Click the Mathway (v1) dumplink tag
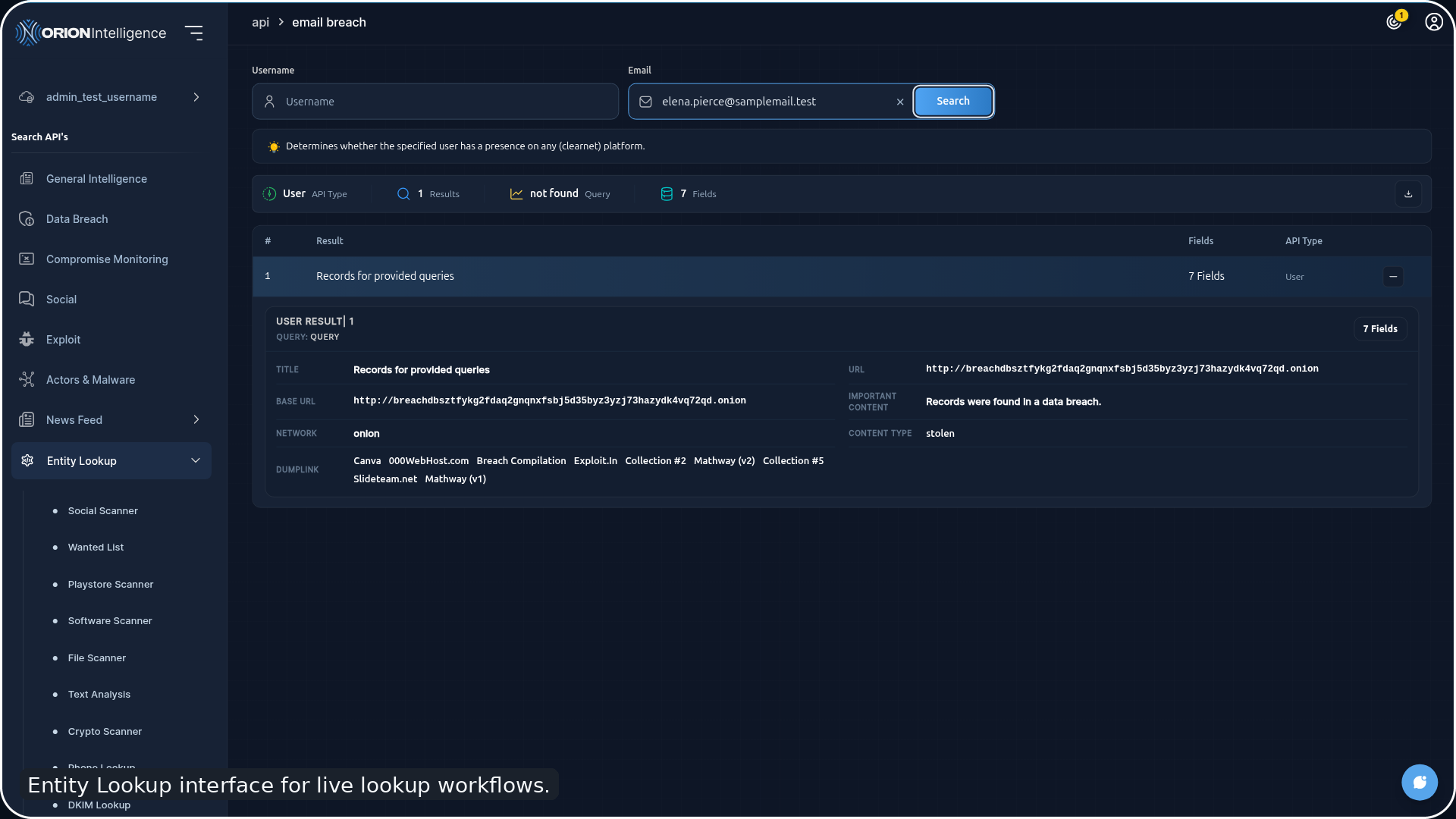Viewport: 1456px width, 819px height. click(455, 479)
